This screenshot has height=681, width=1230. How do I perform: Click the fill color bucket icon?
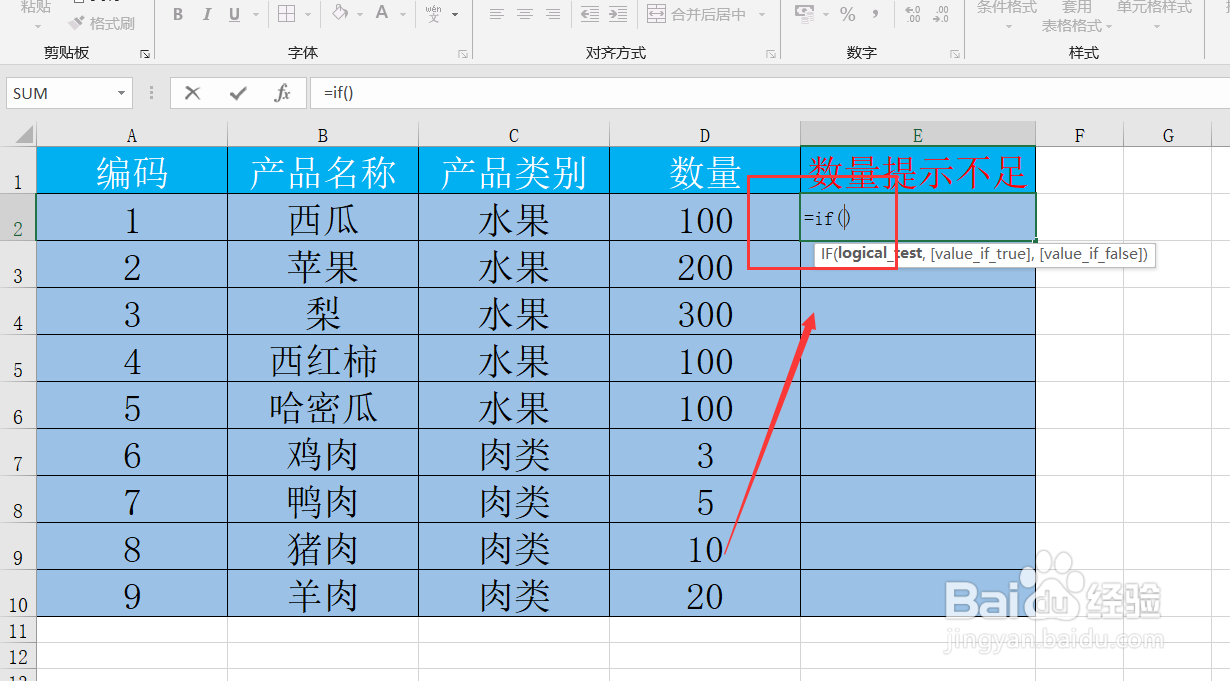click(340, 14)
